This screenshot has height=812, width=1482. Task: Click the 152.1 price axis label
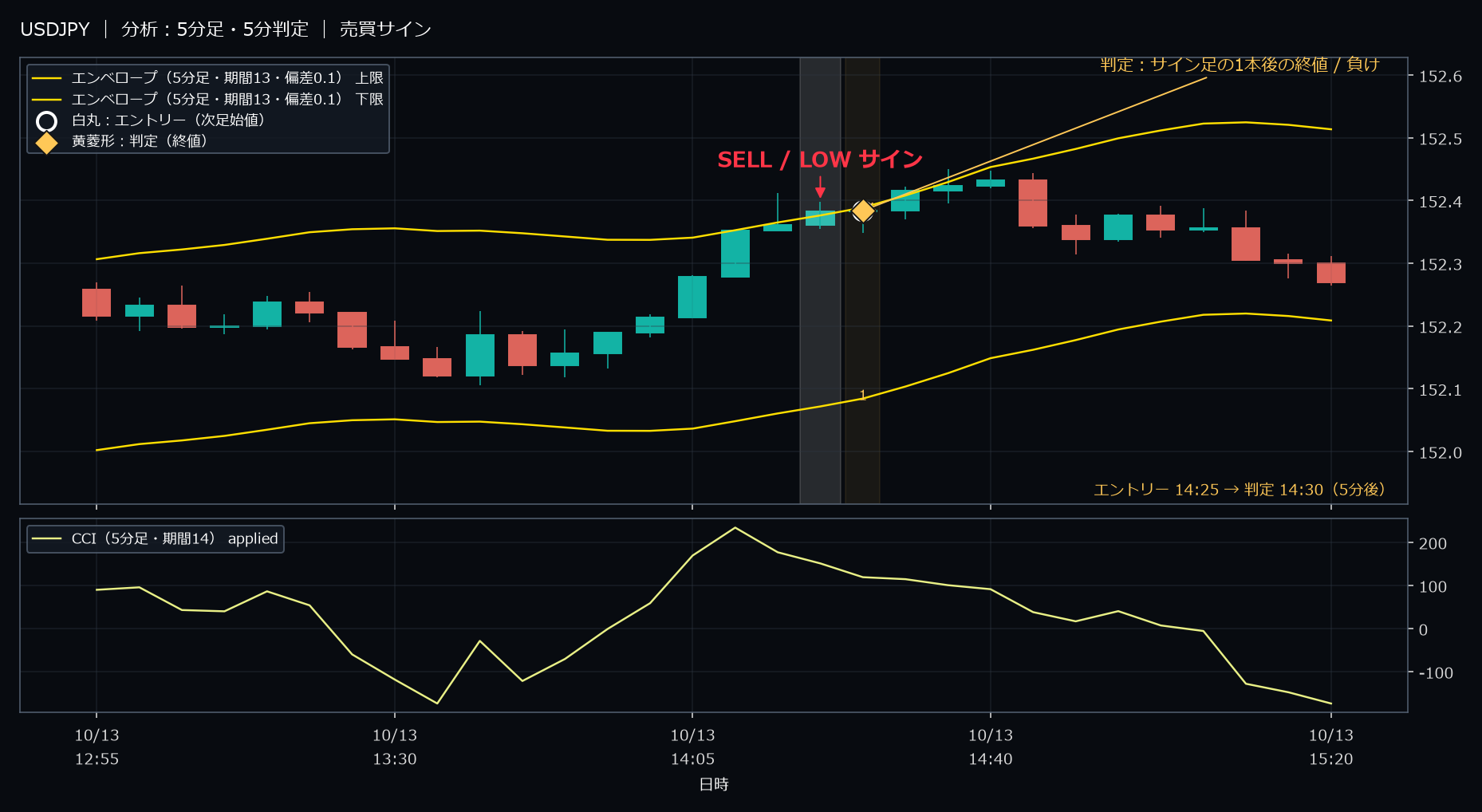pos(1441,390)
